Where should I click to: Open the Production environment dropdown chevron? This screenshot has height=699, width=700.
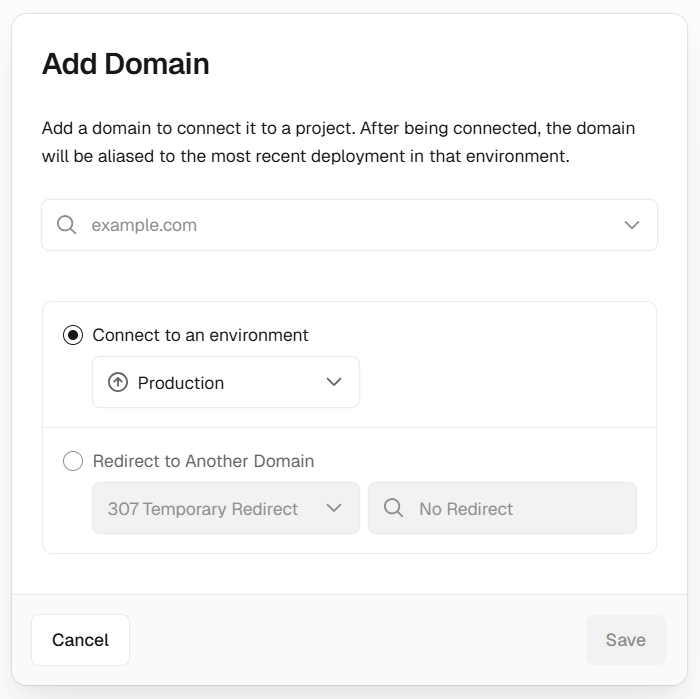(334, 383)
